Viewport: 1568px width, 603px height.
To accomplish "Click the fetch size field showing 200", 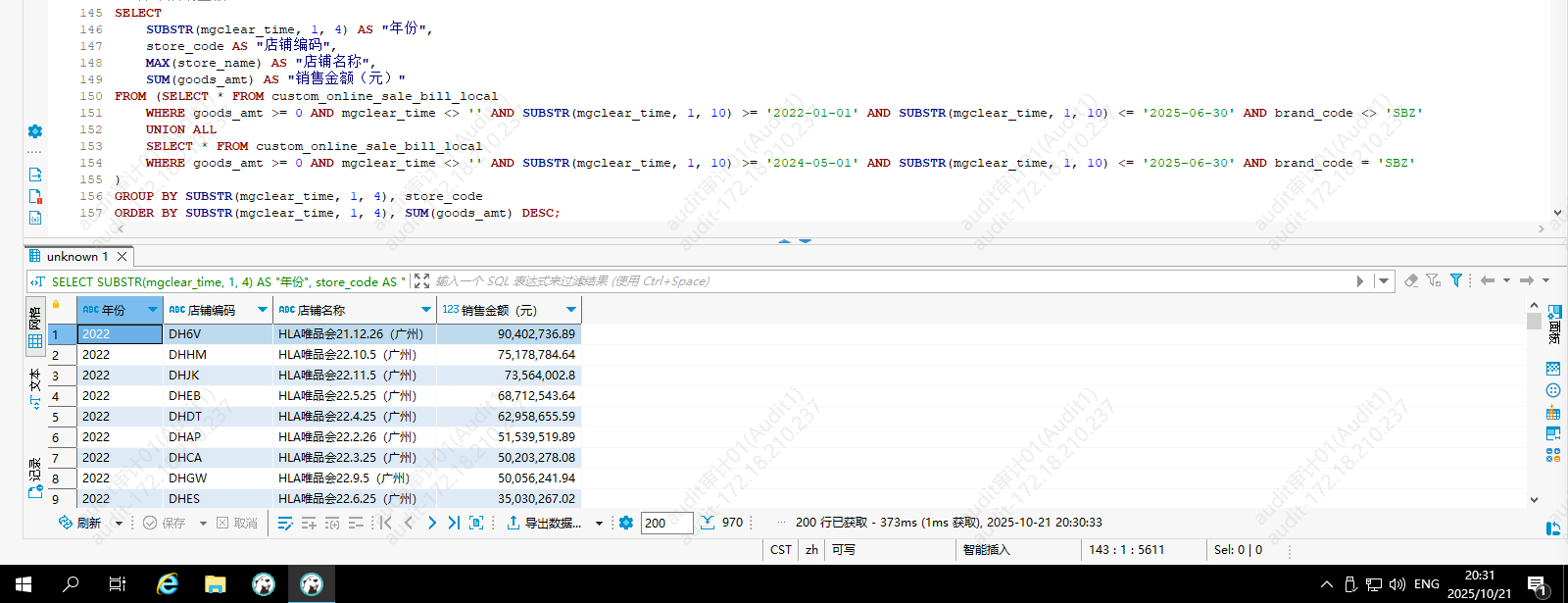I will (x=666, y=523).
